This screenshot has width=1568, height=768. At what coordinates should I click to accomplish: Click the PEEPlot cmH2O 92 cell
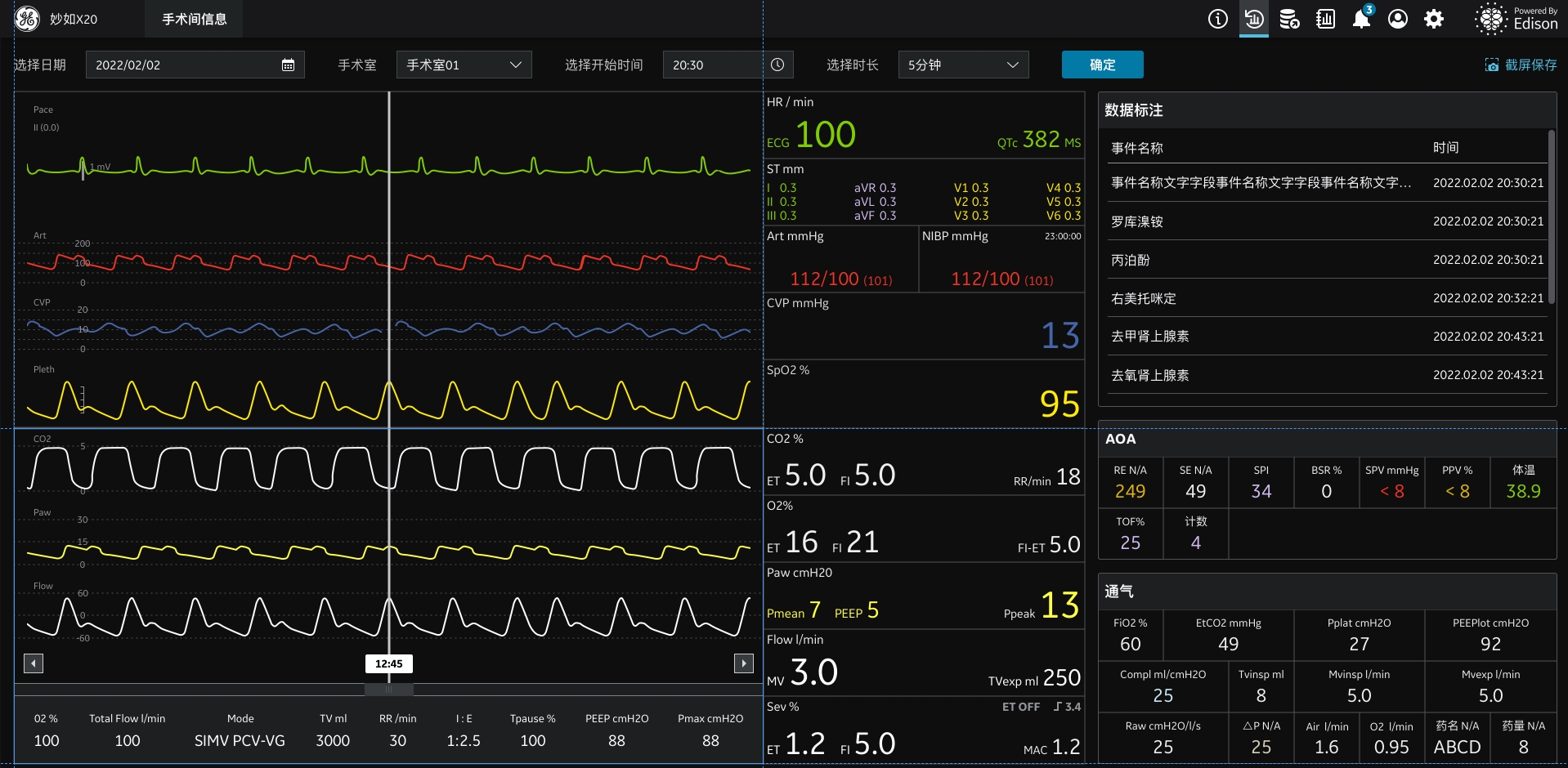1490,635
